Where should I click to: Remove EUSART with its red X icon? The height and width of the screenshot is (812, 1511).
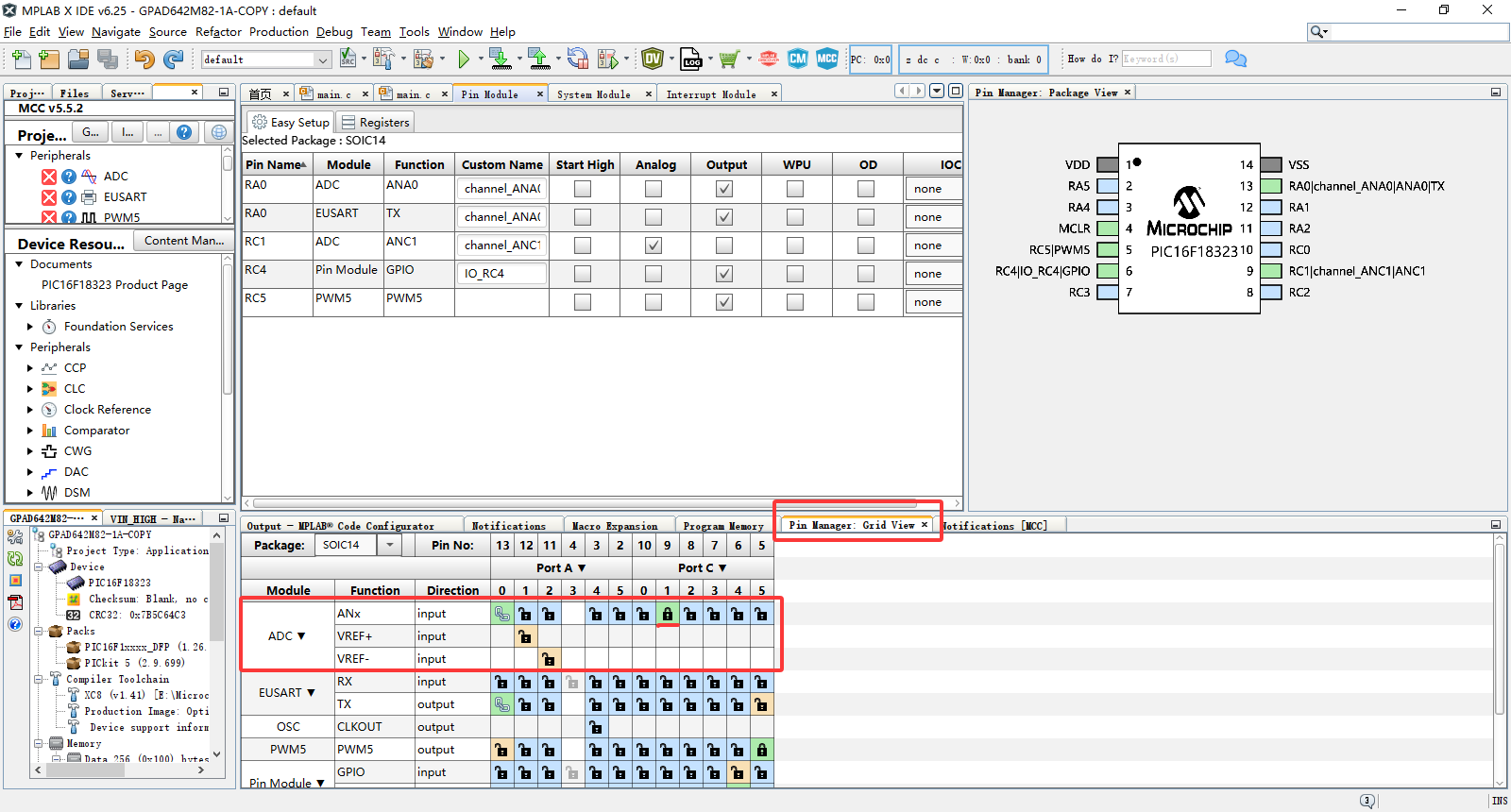point(49,197)
